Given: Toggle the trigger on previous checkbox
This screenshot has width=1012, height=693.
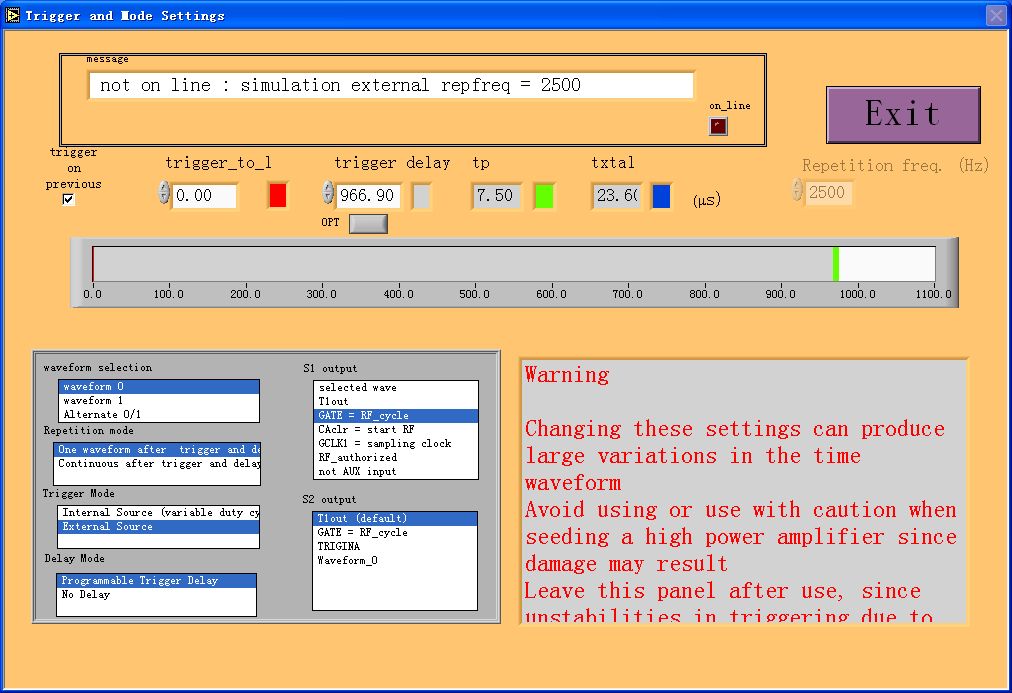Looking at the screenshot, I should (x=68, y=199).
